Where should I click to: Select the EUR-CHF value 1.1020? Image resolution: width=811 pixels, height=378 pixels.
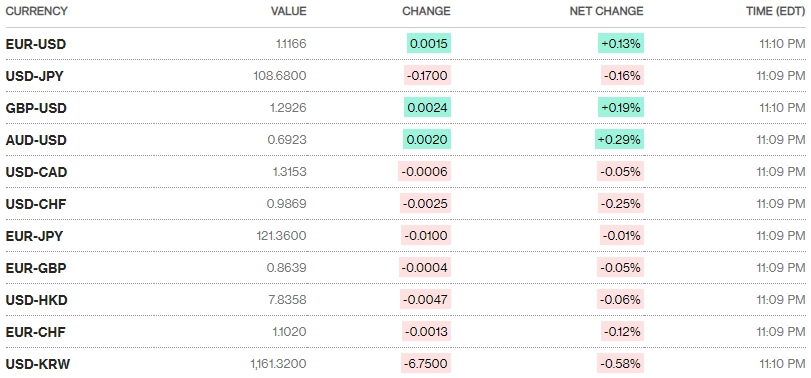[291, 332]
